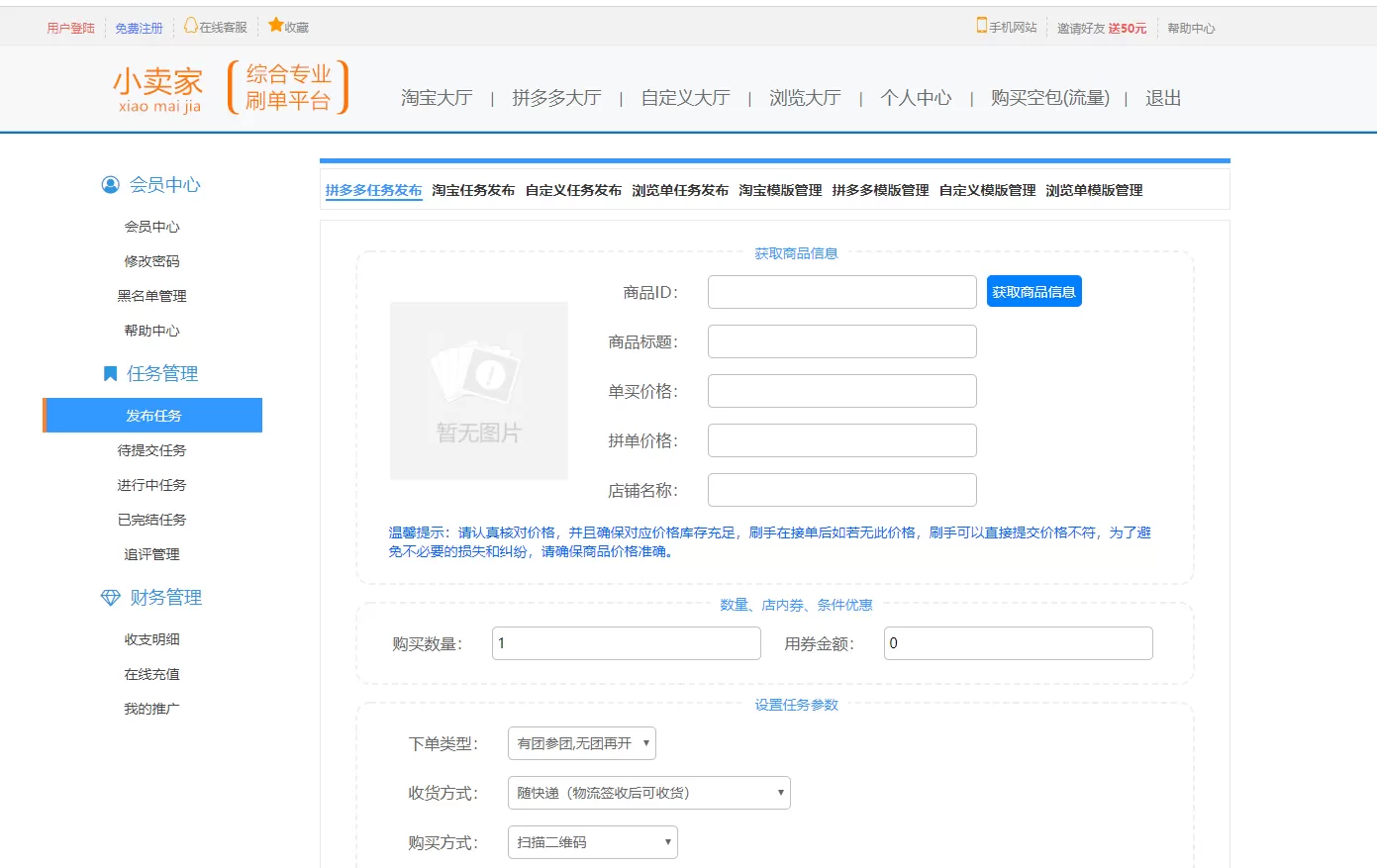
Task: Focus the 购买数量 input field
Action: pos(626,643)
